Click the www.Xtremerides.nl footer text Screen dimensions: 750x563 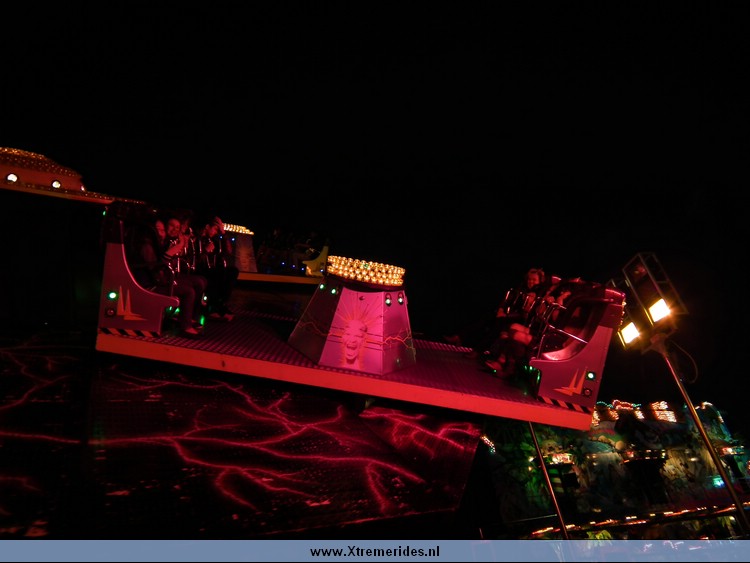(x=375, y=552)
